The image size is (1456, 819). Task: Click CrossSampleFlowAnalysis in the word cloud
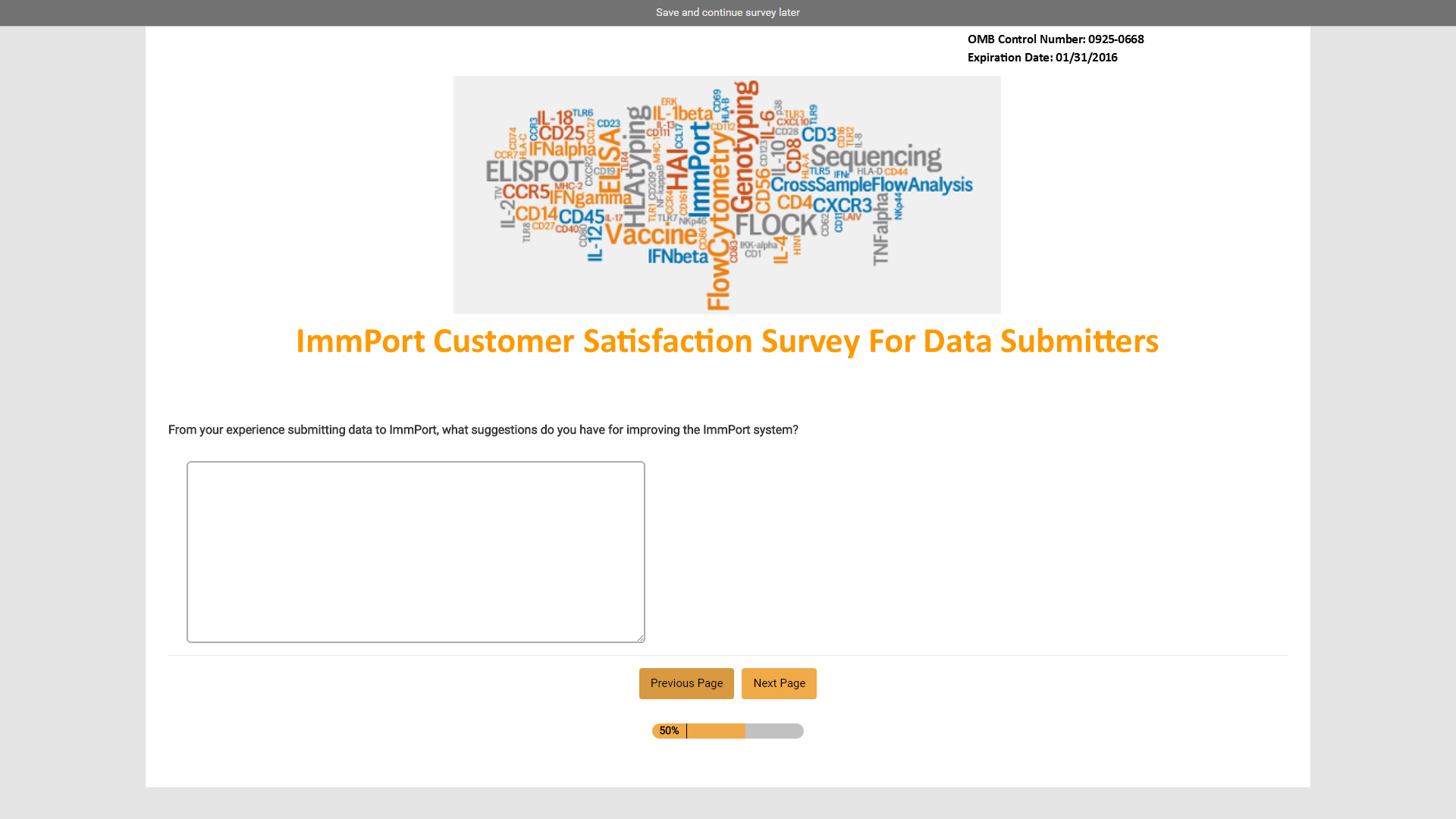[871, 185]
